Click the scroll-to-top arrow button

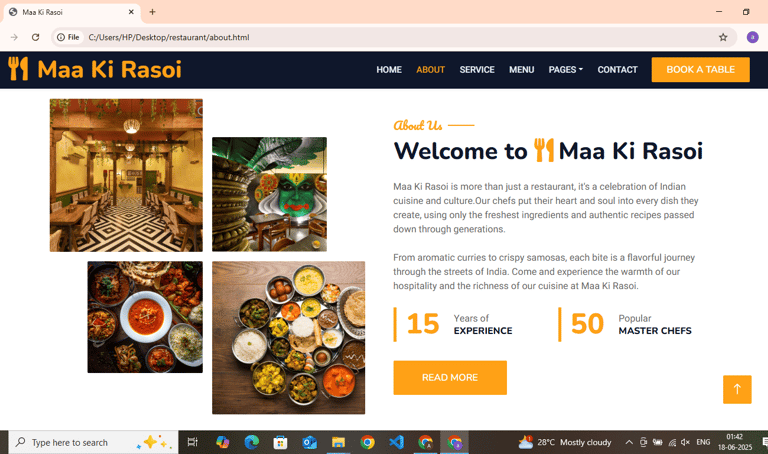tap(737, 389)
